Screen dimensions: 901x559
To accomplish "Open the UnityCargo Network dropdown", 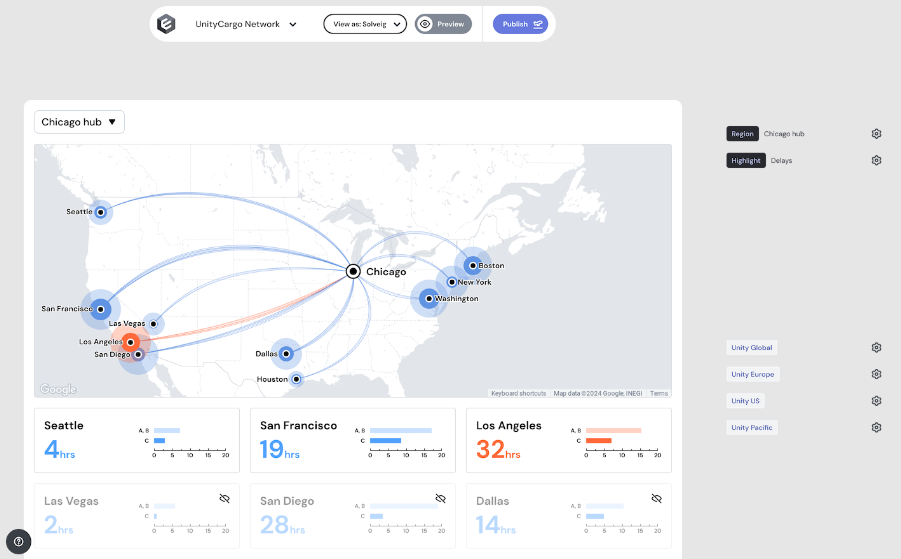I will point(246,24).
